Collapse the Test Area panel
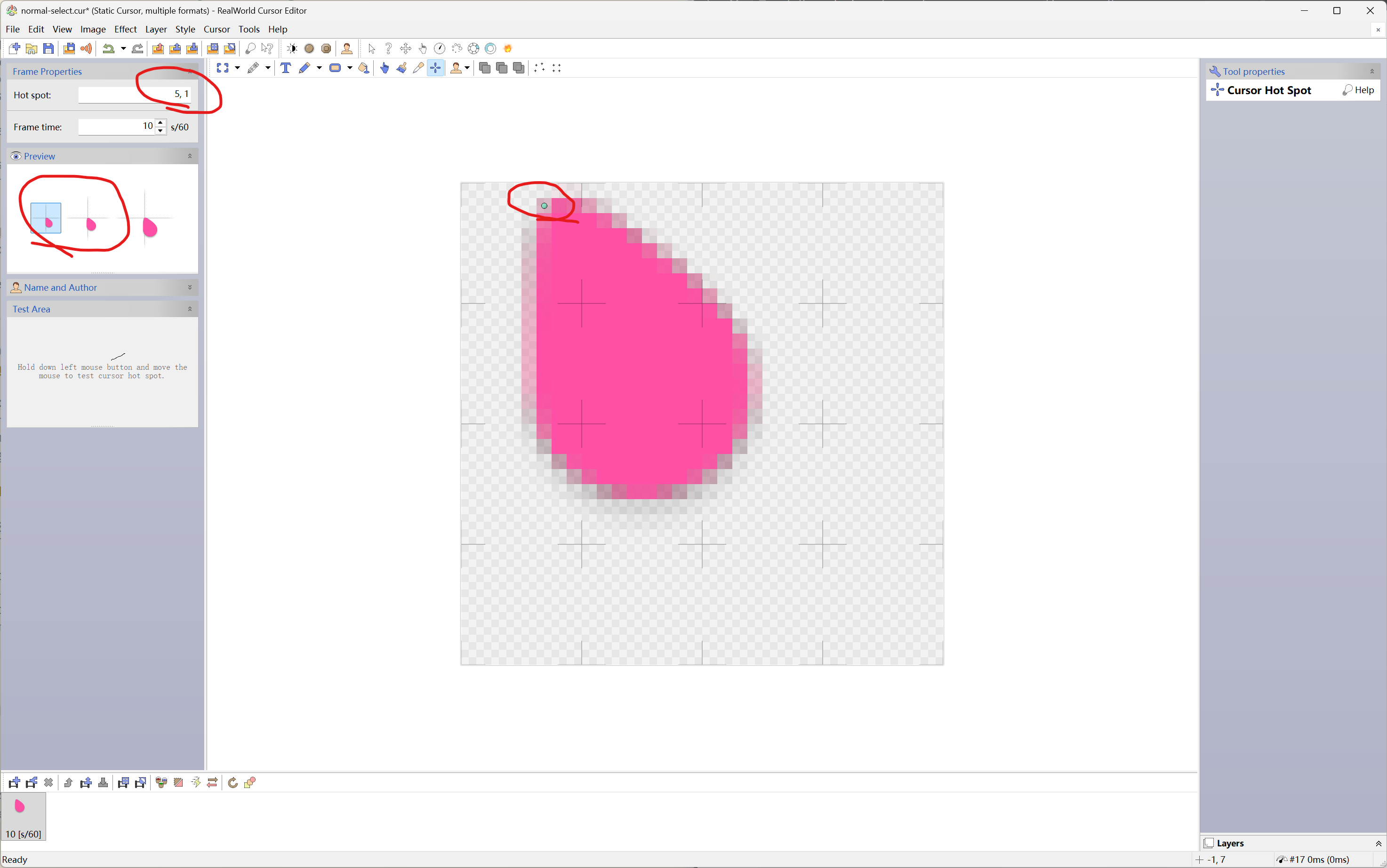 [x=190, y=309]
